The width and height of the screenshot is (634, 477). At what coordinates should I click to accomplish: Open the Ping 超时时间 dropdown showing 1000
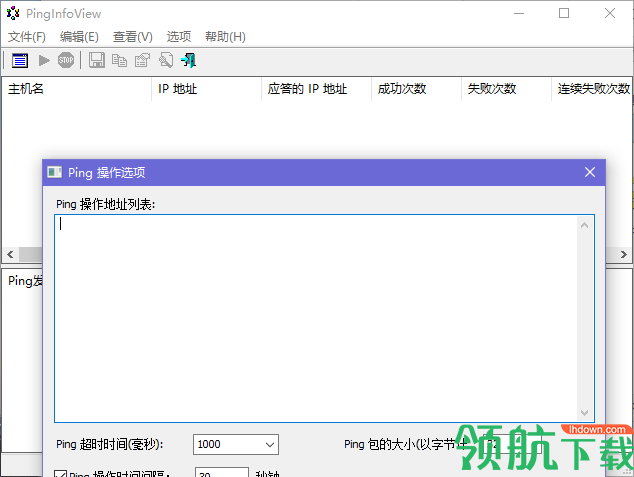[x=236, y=445]
